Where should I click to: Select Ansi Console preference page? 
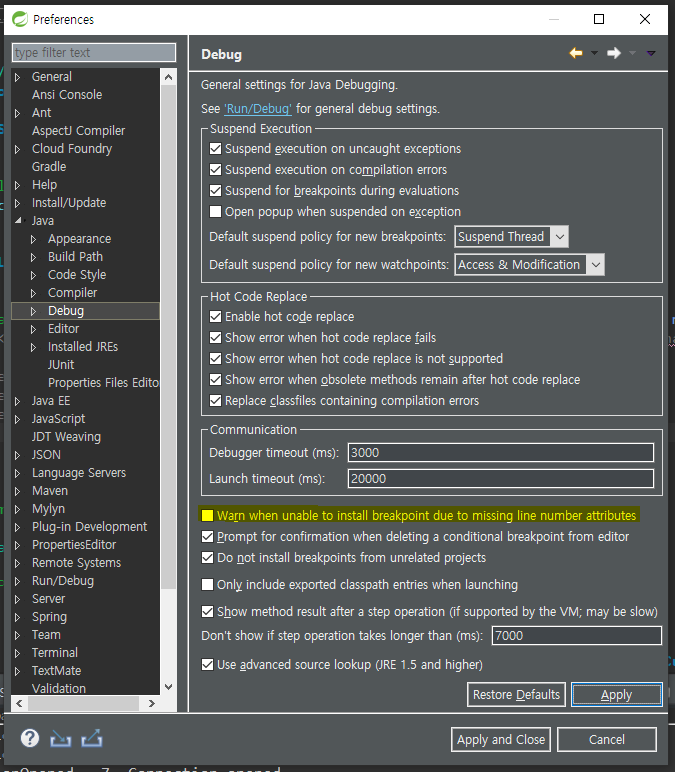pyautogui.click(x=67, y=95)
